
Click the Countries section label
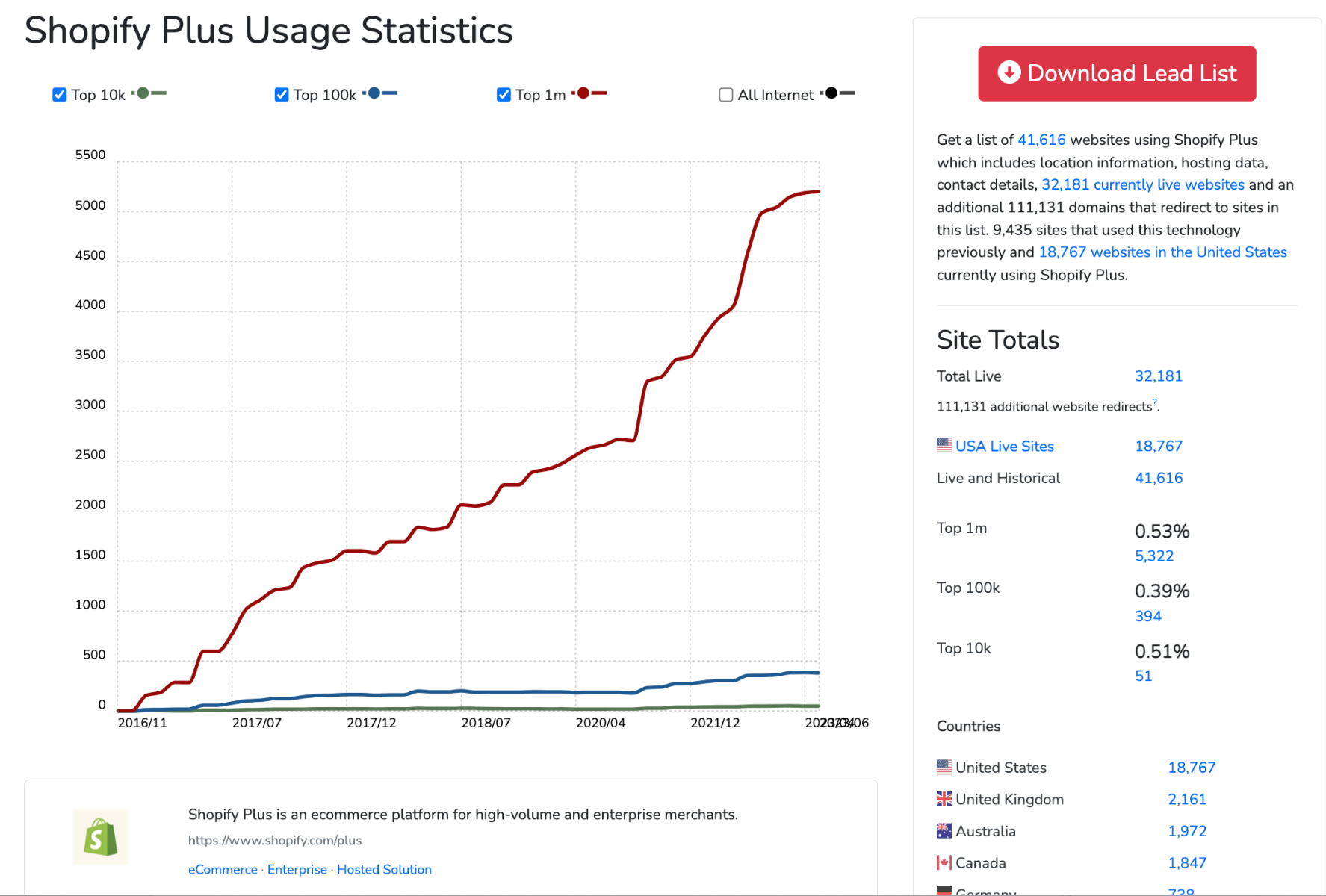968,727
